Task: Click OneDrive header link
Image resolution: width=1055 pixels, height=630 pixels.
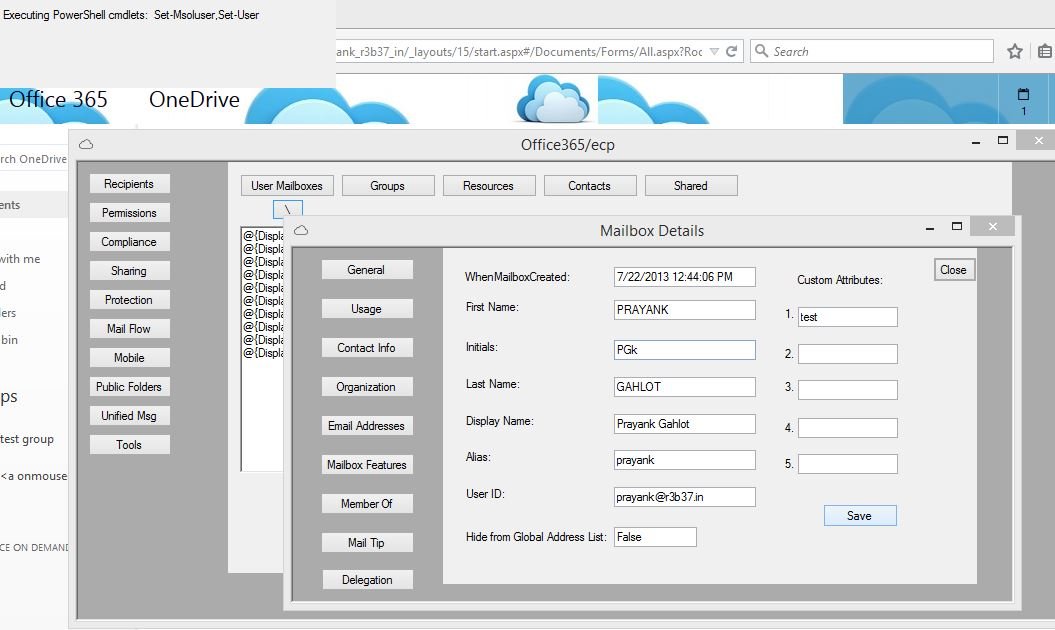Action: [x=194, y=100]
